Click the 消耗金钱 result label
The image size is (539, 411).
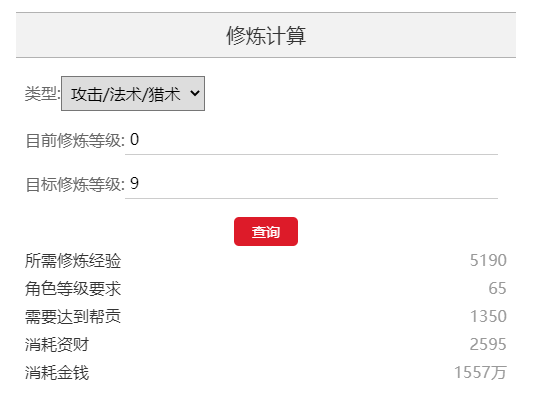tap(57, 373)
